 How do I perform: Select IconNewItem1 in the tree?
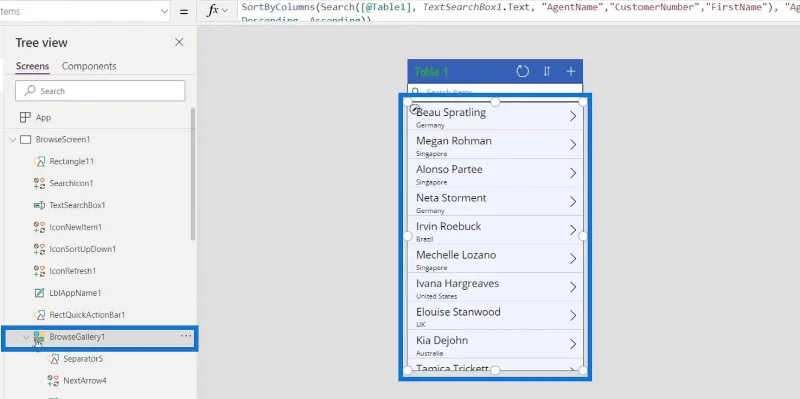(x=76, y=227)
